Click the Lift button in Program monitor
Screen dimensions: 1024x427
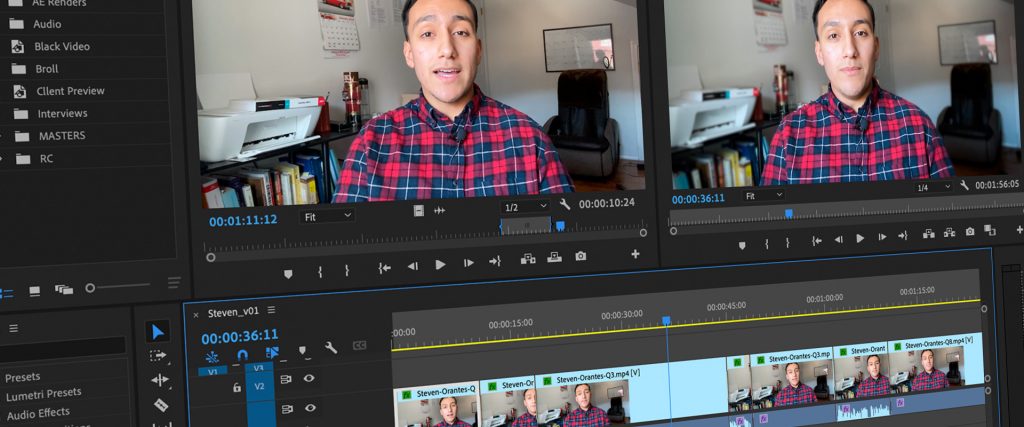[929, 234]
